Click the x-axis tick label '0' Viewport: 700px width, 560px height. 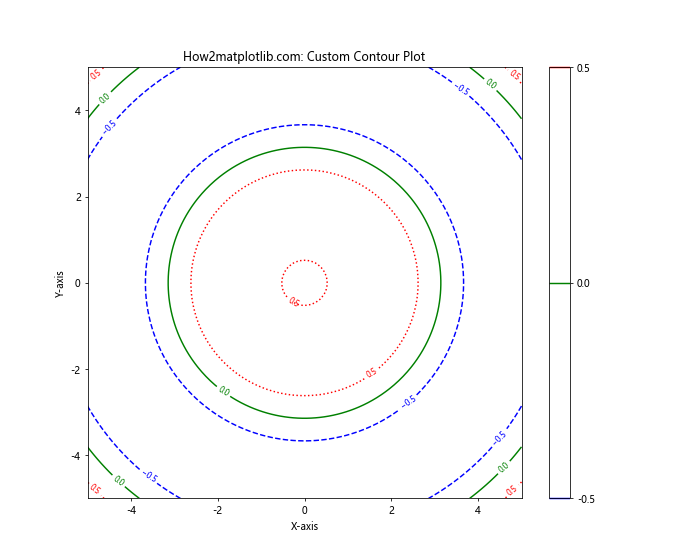[305, 509]
